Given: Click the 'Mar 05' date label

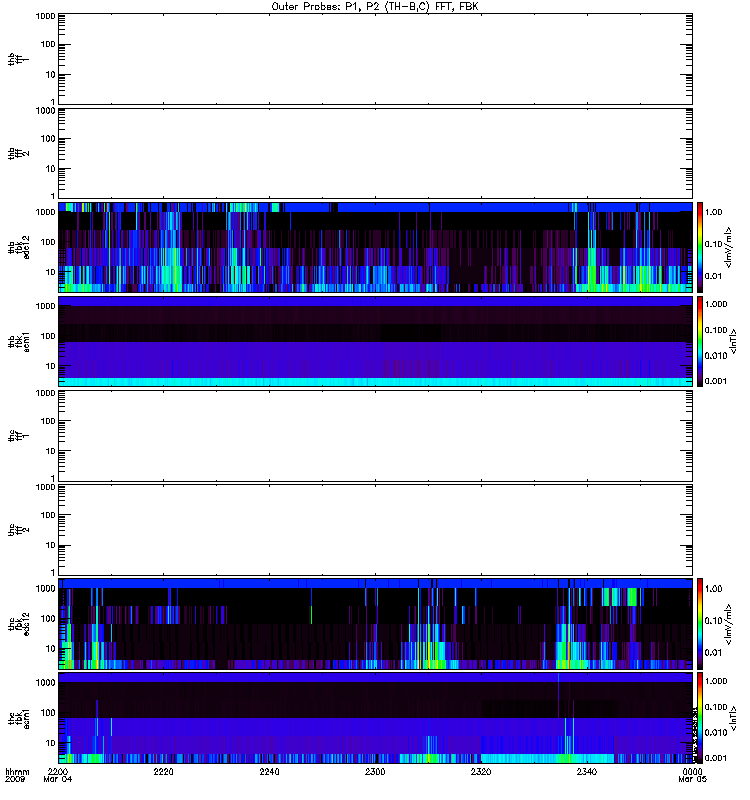Looking at the screenshot, I should (x=692, y=779).
